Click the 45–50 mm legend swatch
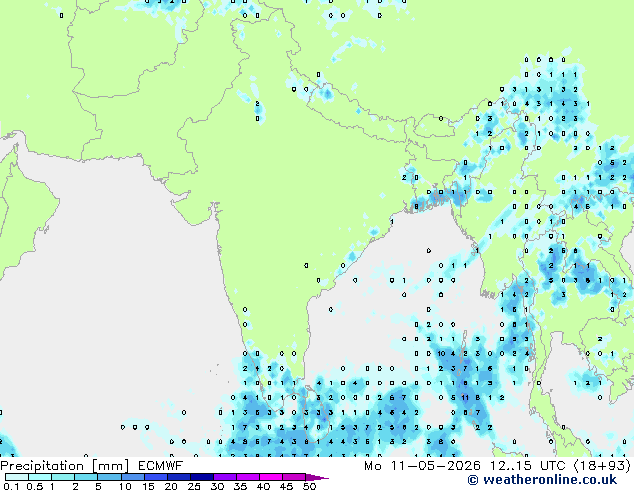This screenshot has width=634, height=490. 294,477
